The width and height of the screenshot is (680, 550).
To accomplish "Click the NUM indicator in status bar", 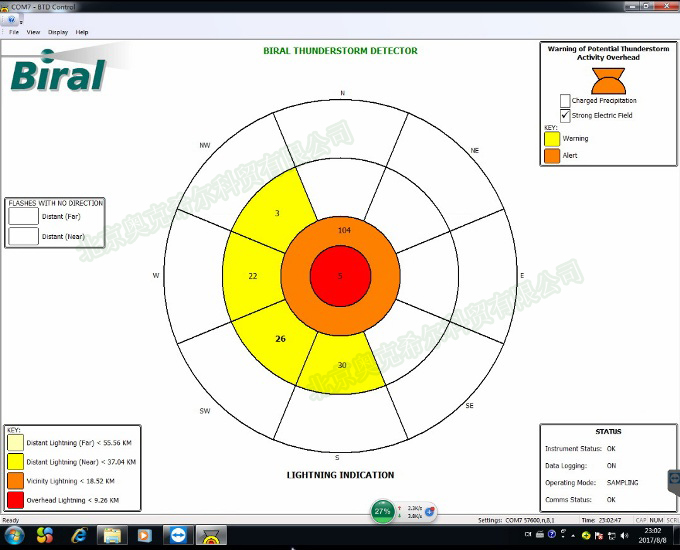I will [x=656, y=520].
